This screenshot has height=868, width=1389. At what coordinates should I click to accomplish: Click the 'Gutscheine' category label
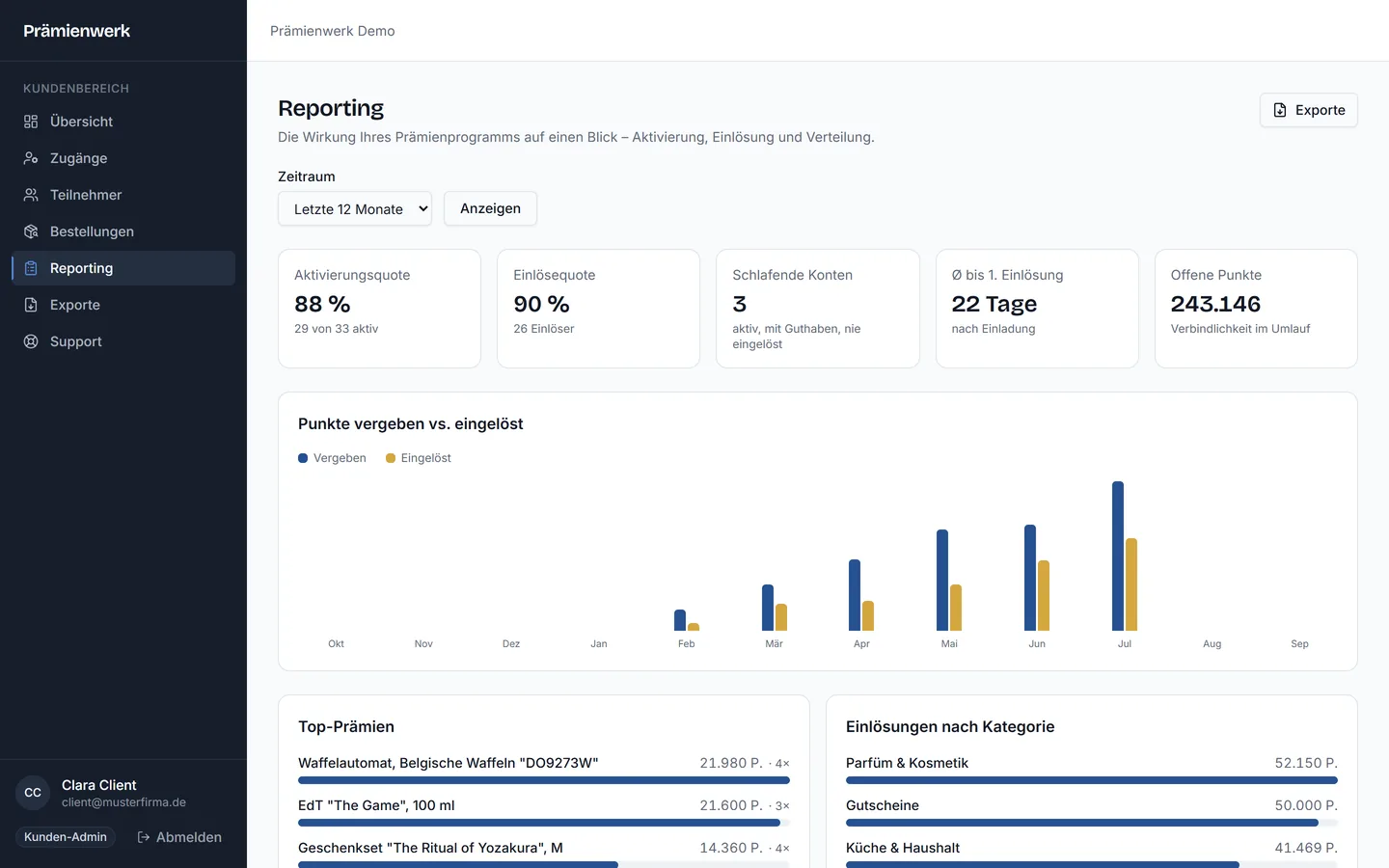point(883,805)
